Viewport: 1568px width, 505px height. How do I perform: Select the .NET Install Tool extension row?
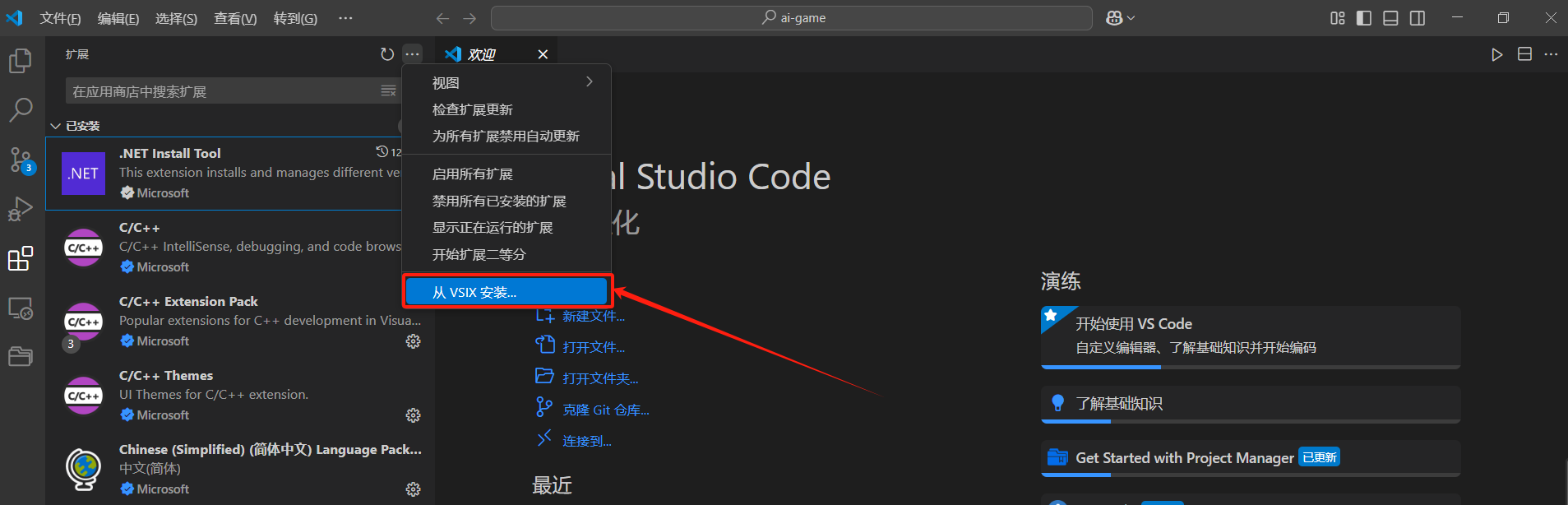coord(224,174)
